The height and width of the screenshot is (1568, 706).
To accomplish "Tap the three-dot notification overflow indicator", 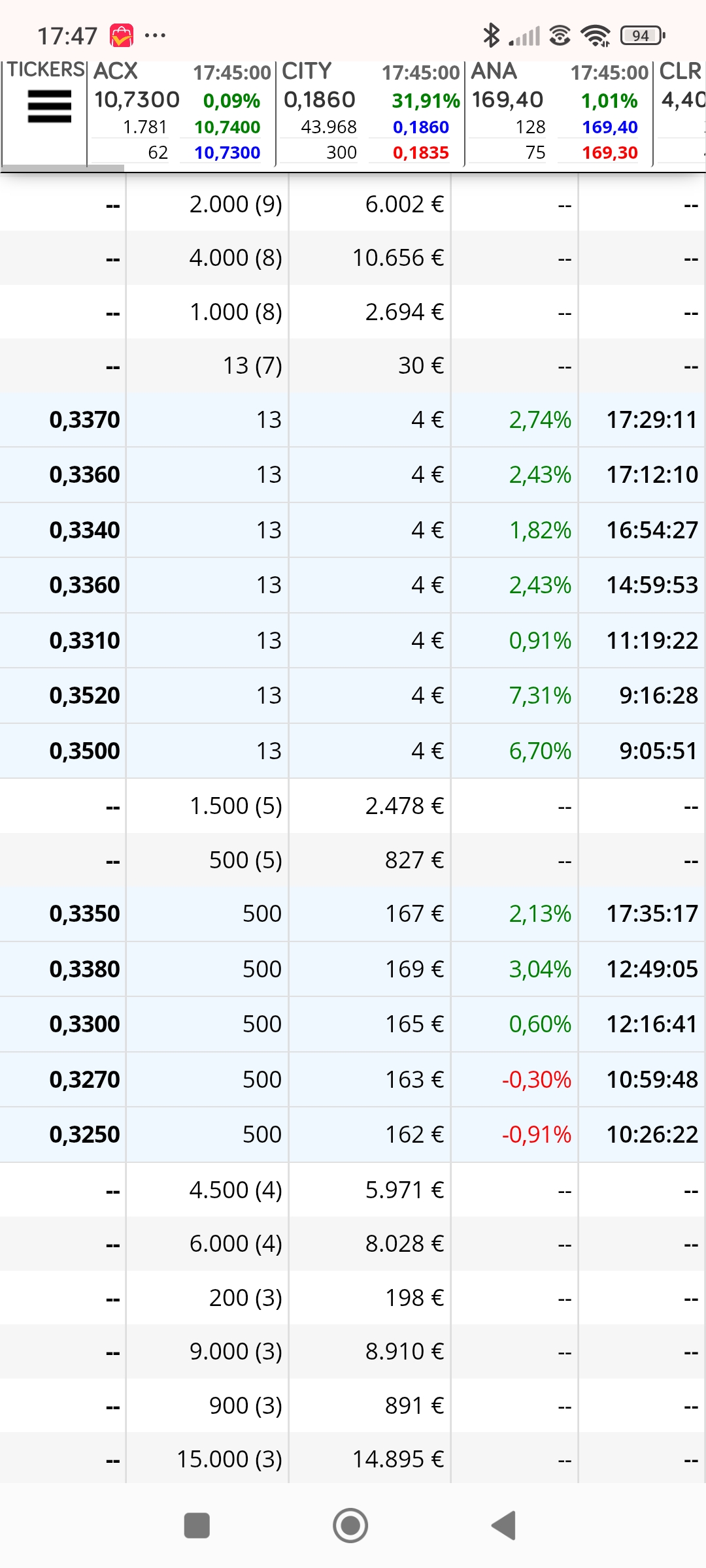I will point(155,35).
